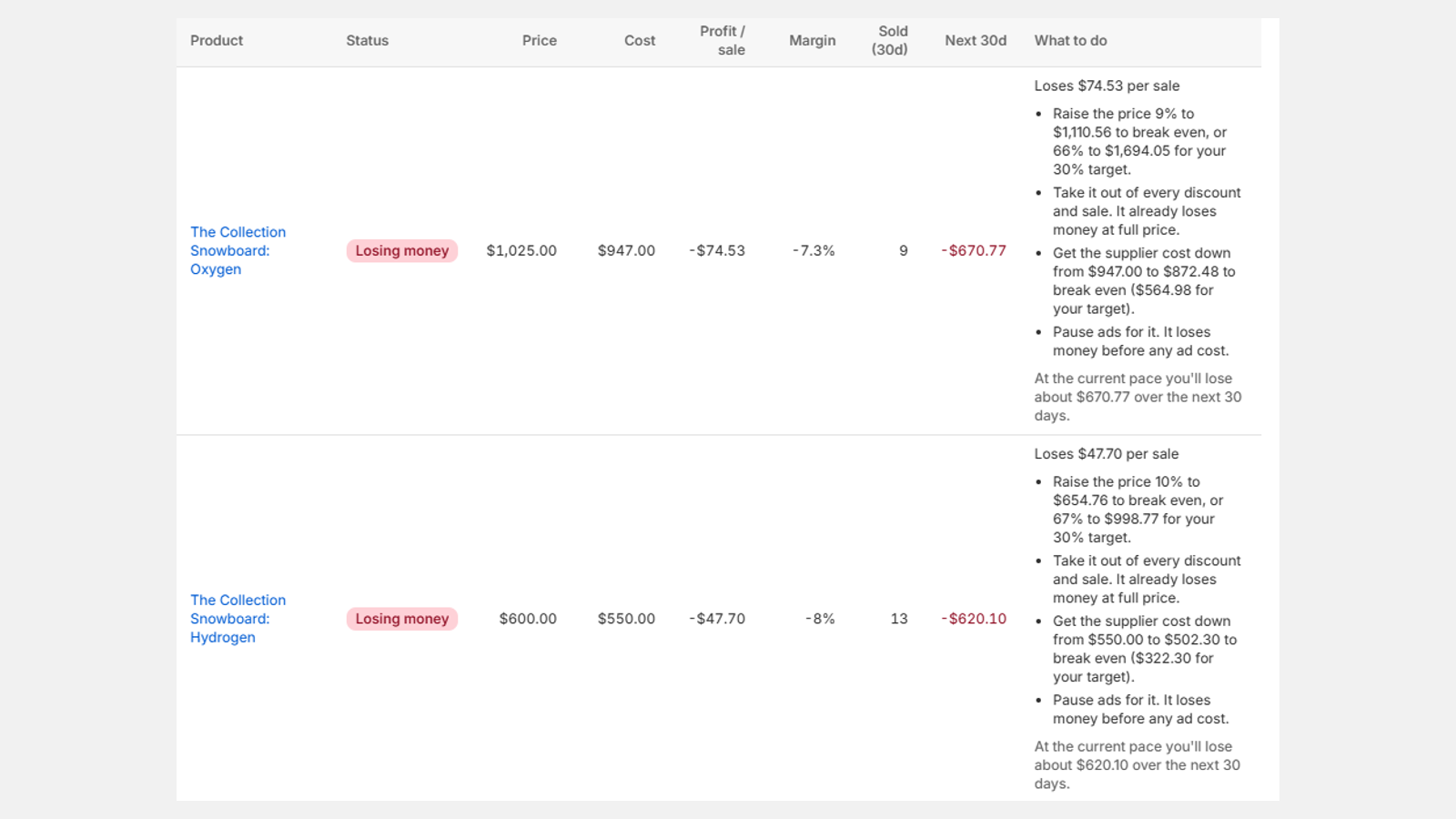The width and height of the screenshot is (1456, 819).
Task: Select the $1,025.00 price cell
Action: tap(521, 250)
